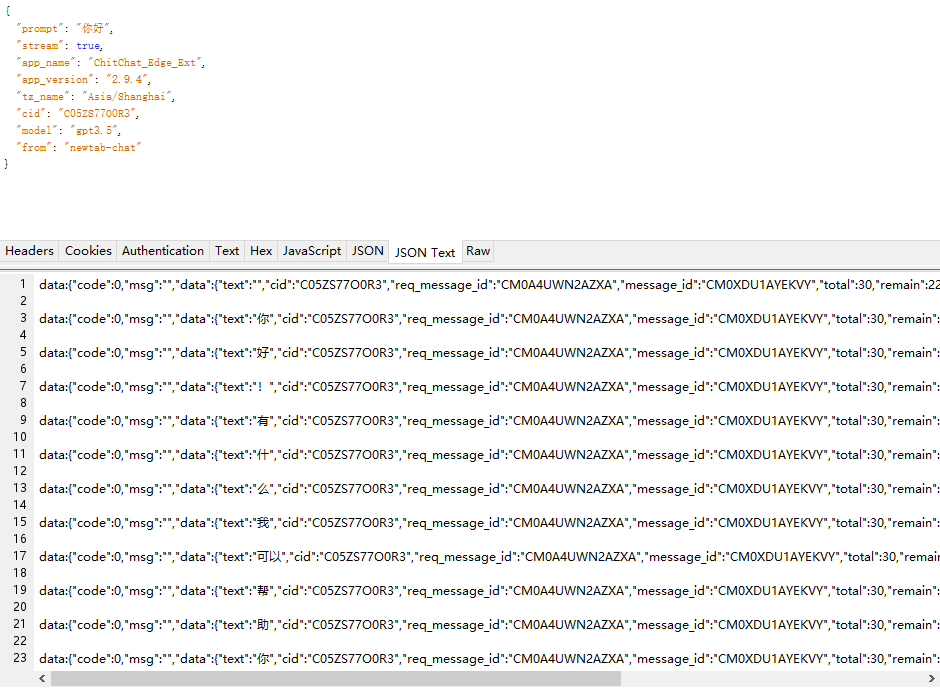Select the Authentication tab
The height and width of the screenshot is (688, 940).
pyautogui.click(x=163, y=251)
